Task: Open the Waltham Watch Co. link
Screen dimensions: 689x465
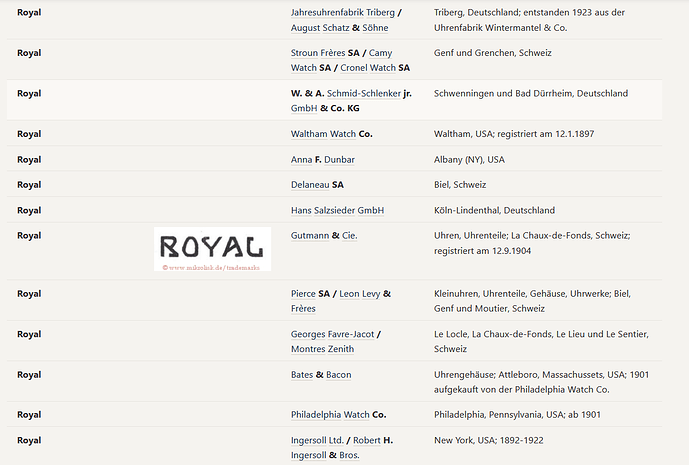Action: tap(331, 134)
